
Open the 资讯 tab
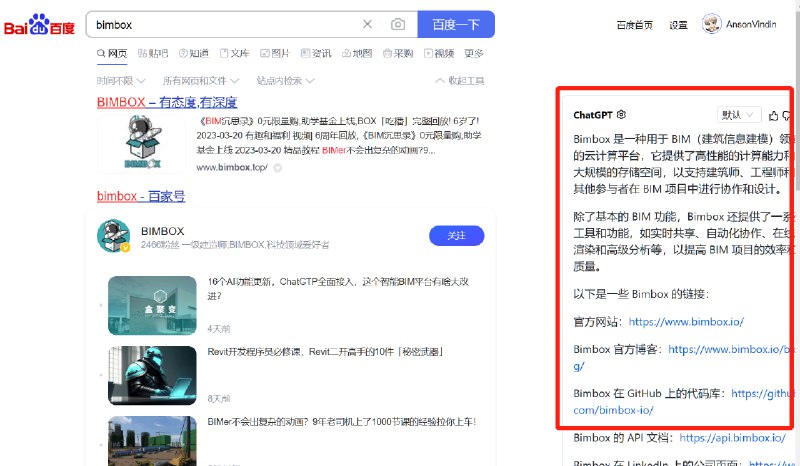point(316,53)
